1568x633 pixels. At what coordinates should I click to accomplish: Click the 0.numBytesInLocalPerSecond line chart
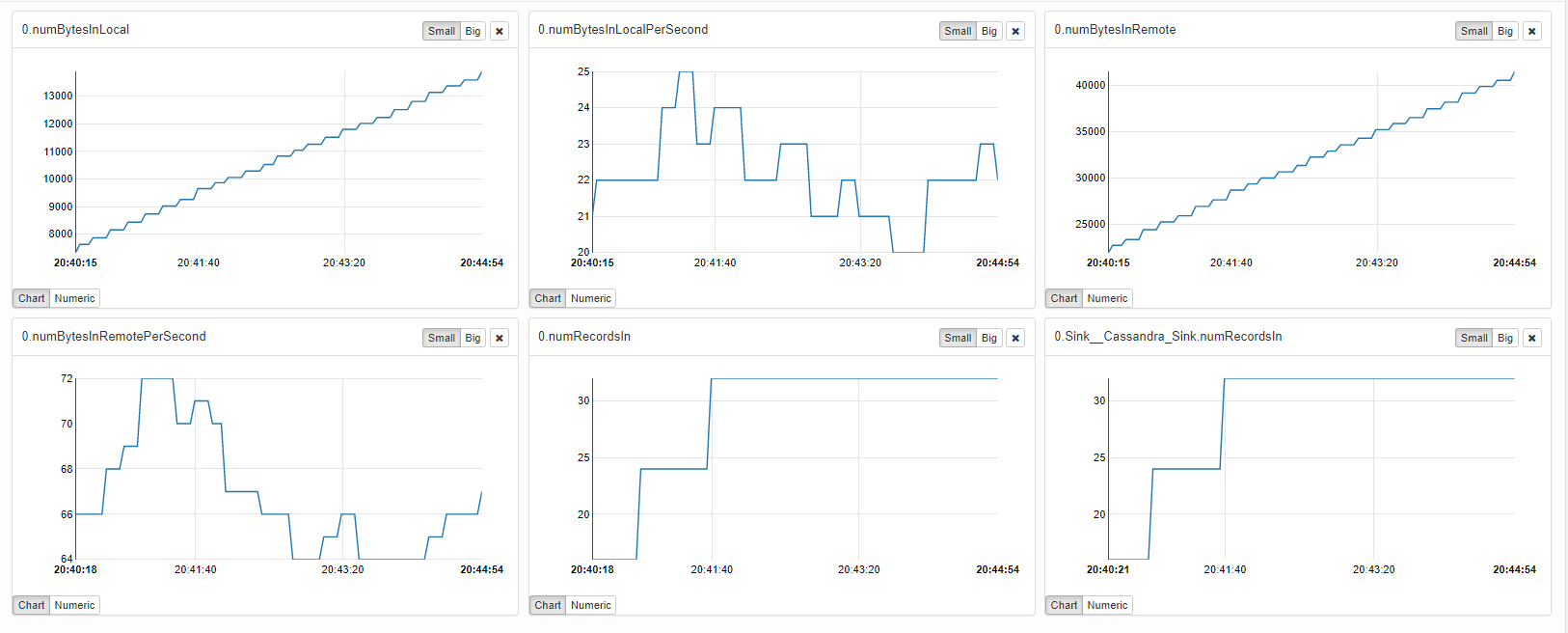click(795, 162)
